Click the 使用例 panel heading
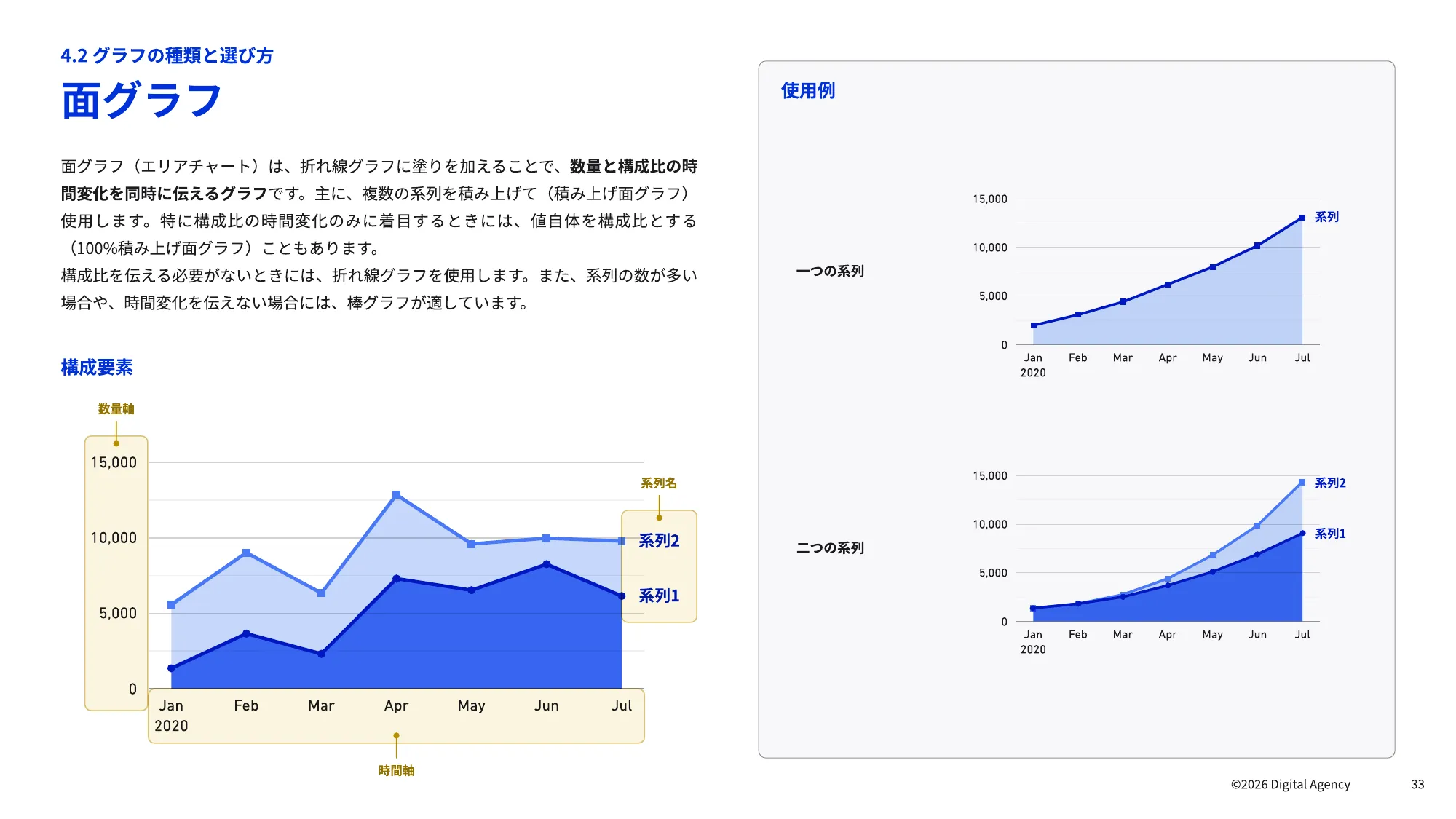1456x819 pixels. [x=808, y=92]
